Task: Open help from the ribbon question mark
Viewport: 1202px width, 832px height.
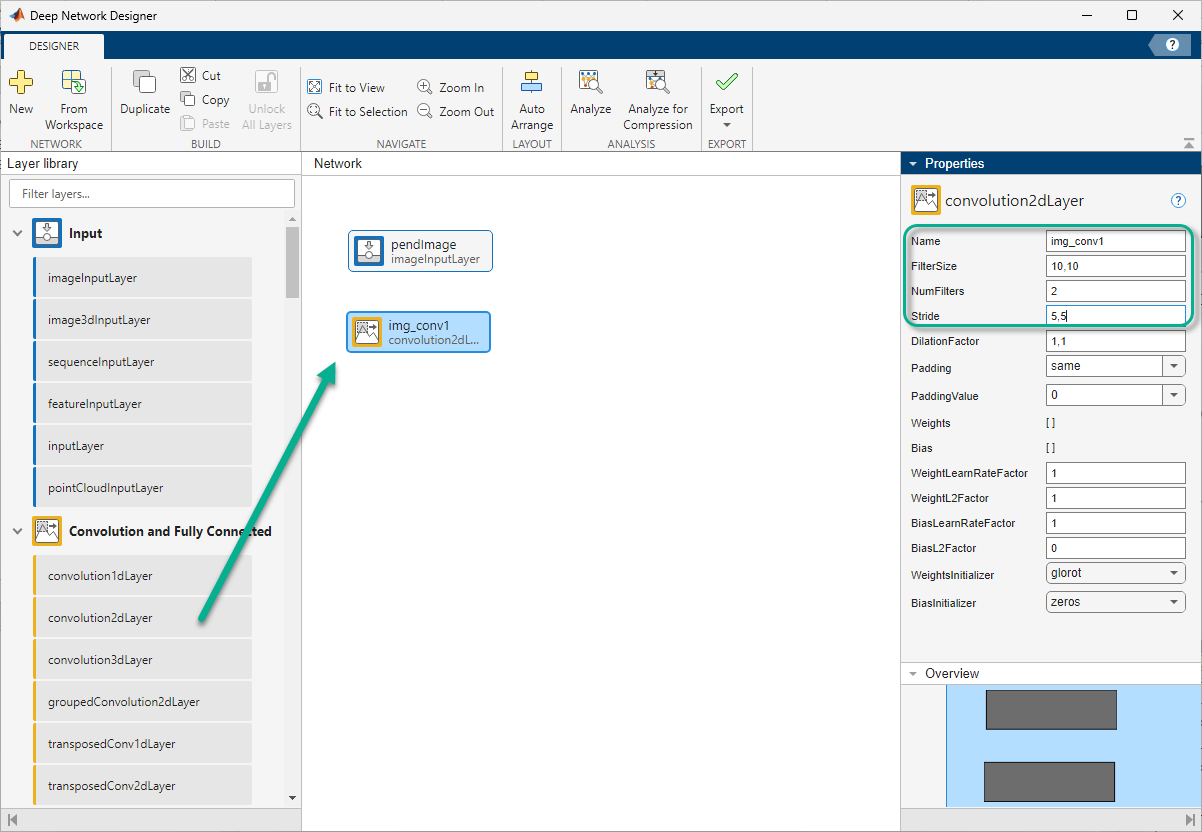Action: [x=1170, y=45]
